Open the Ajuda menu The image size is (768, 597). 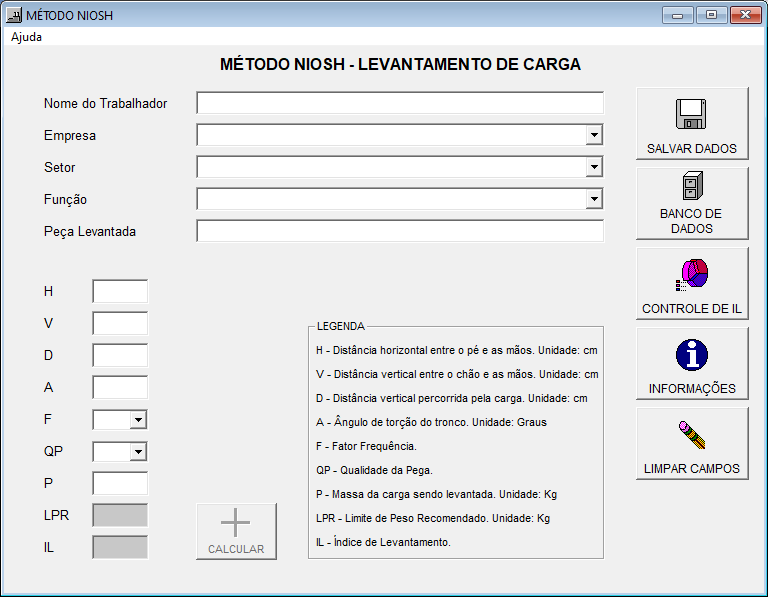click(27, 37)
